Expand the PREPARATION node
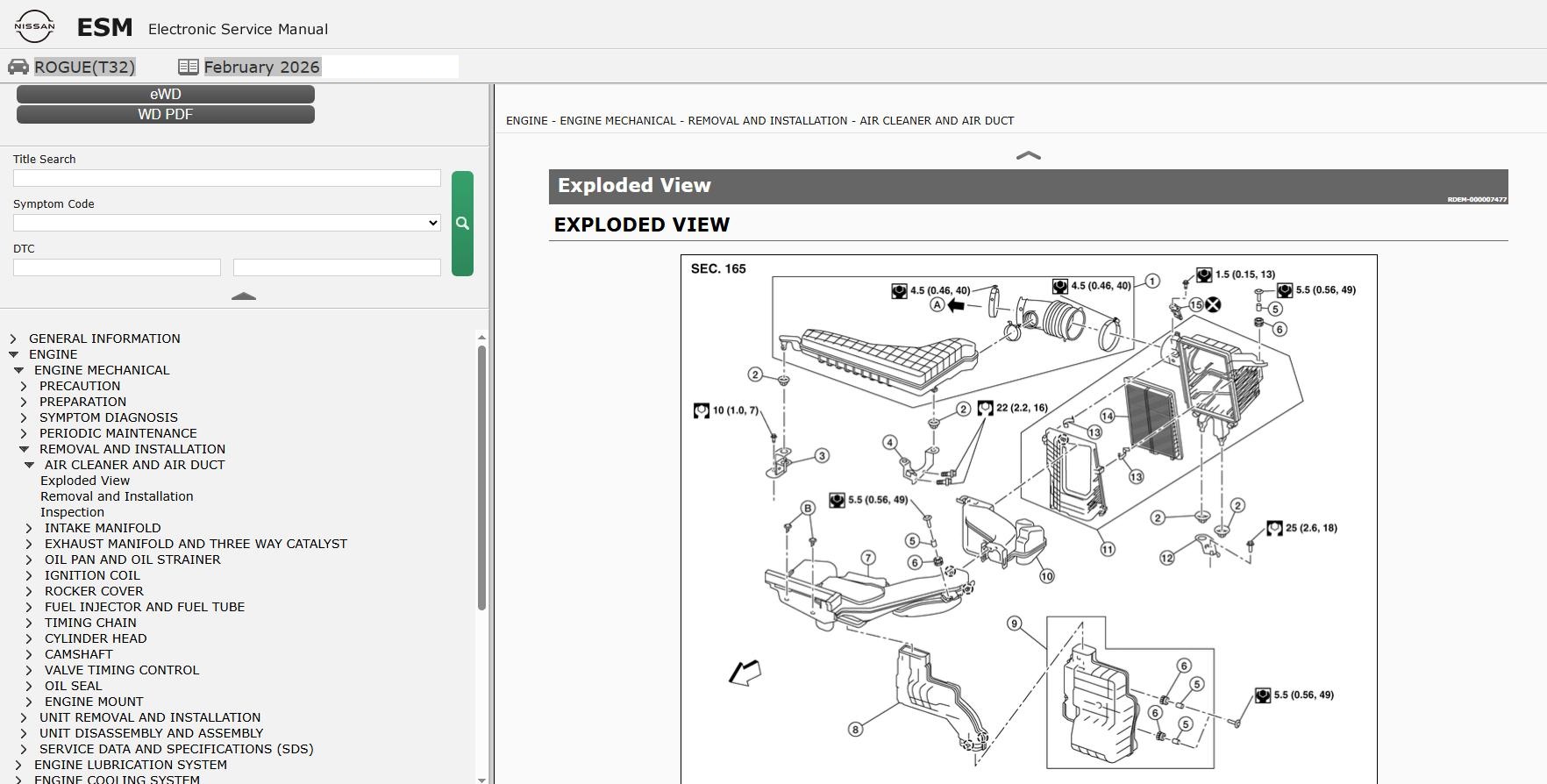Image resolution: width=1547 pixels, height=784 pixels. [24, 402]
